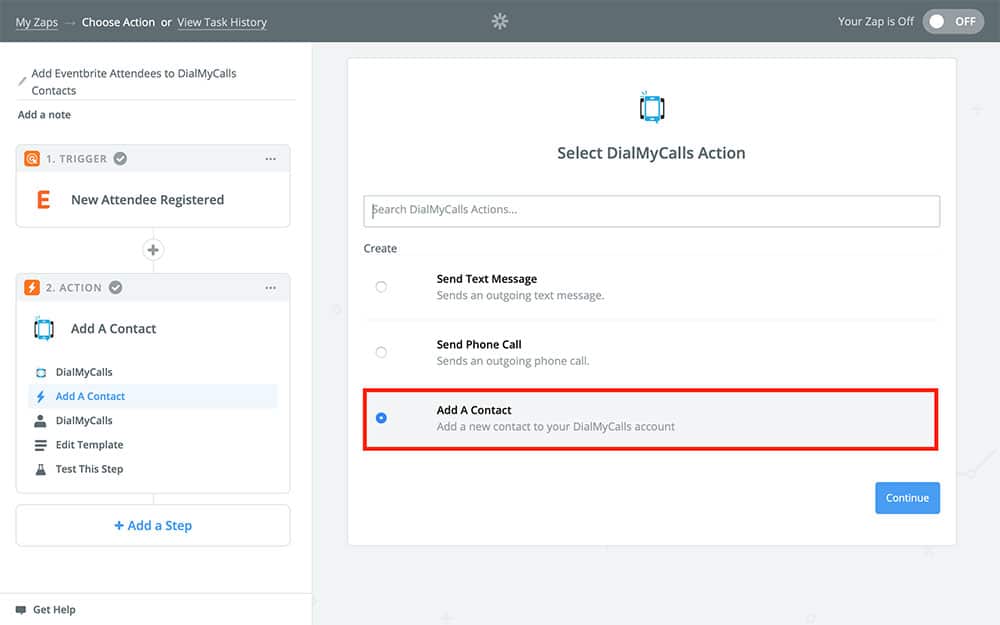Image resolution: width=1000 pixels, height=625 pixels.
Task: Select the Send Phone Call radio button
Action: click(x=381, y=352)
